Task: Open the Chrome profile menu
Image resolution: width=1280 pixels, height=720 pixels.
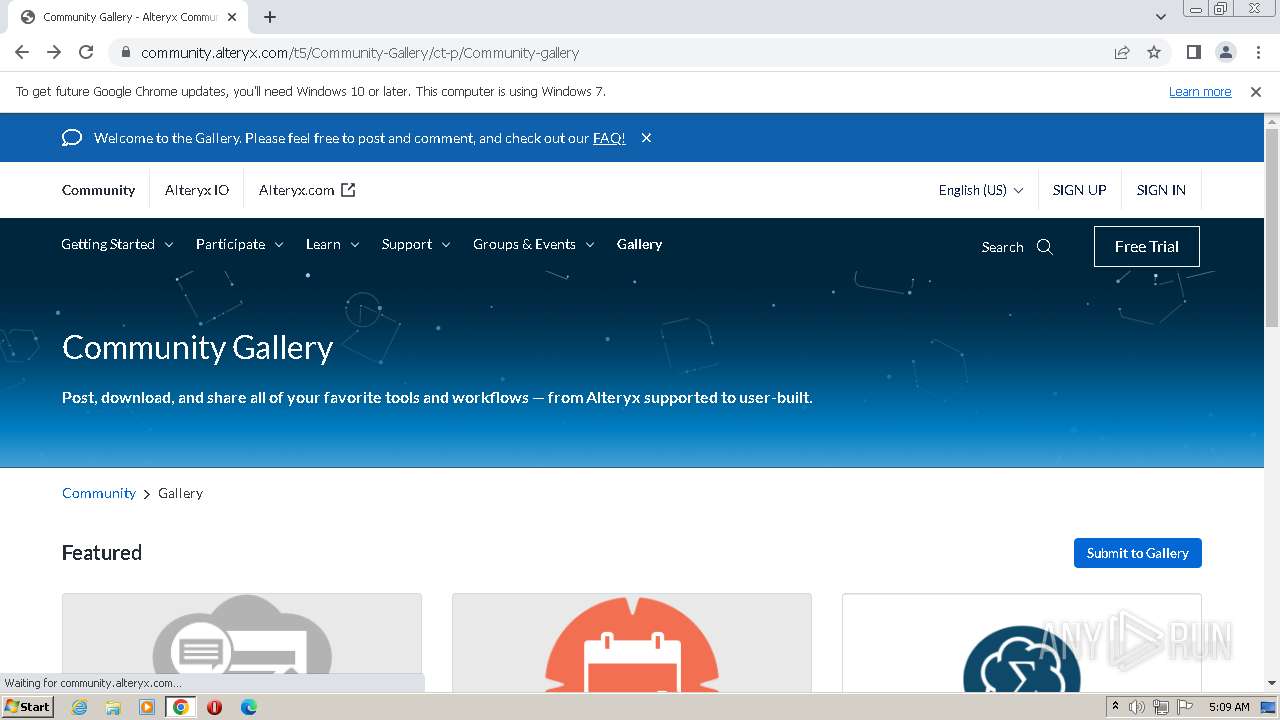Action: pos(1225,52)
